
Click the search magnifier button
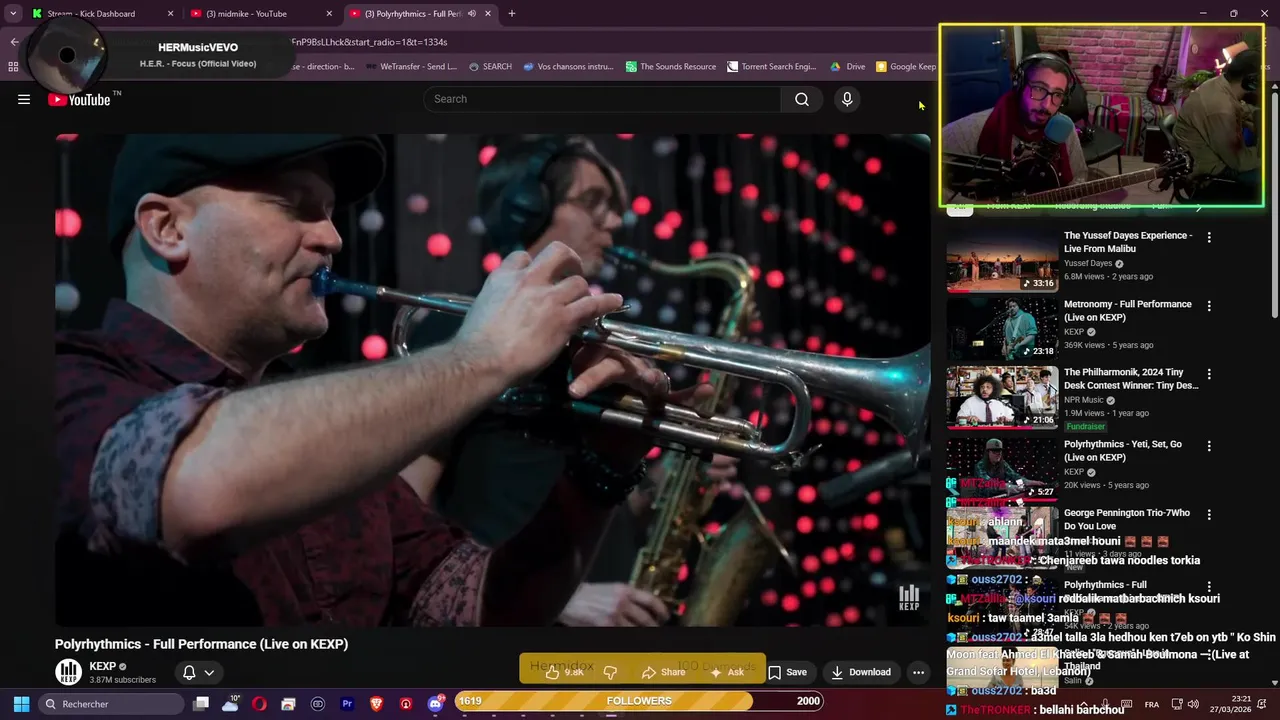802,99
